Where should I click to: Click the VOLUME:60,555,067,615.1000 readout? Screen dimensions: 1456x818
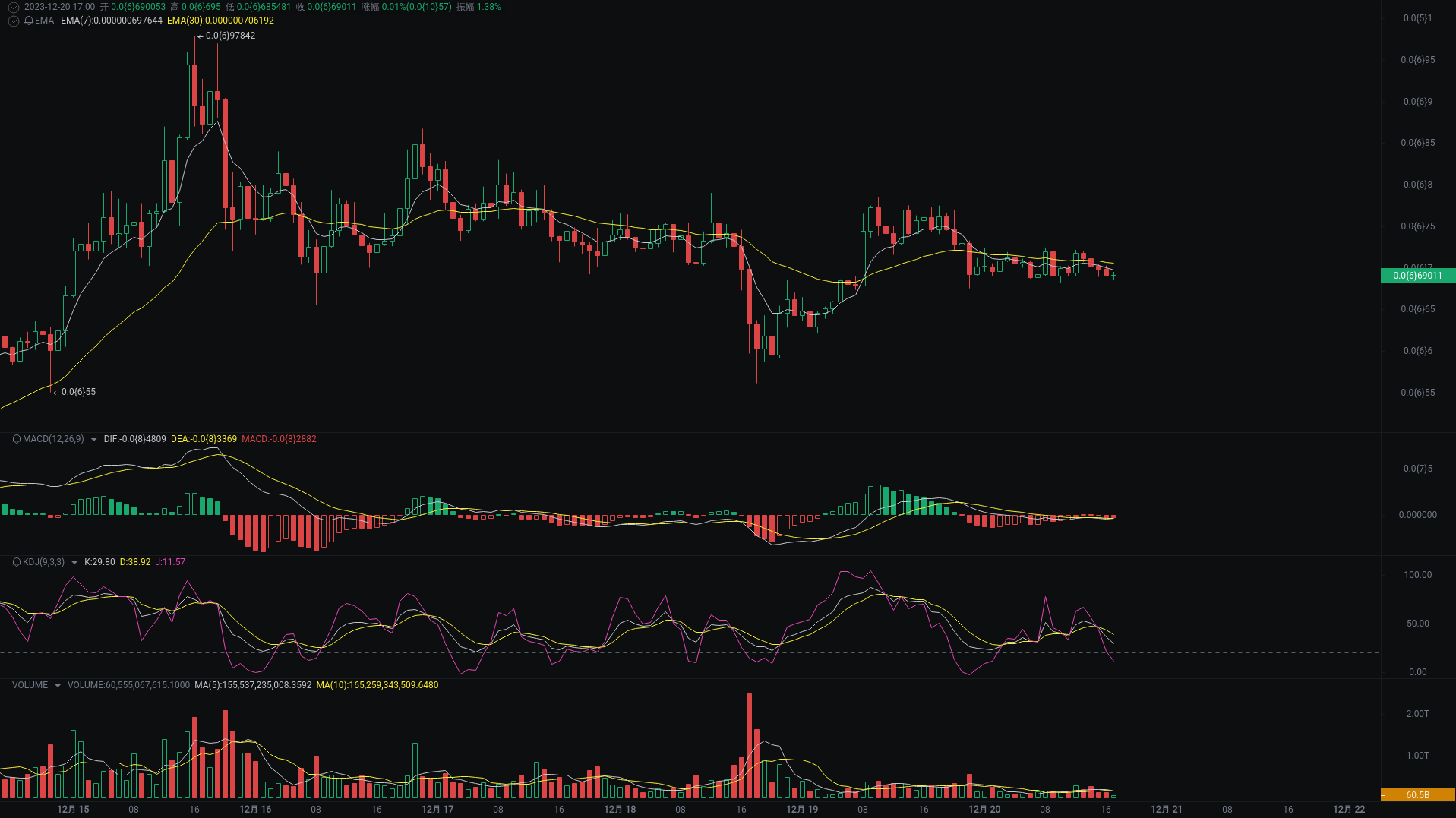[128, 685]
